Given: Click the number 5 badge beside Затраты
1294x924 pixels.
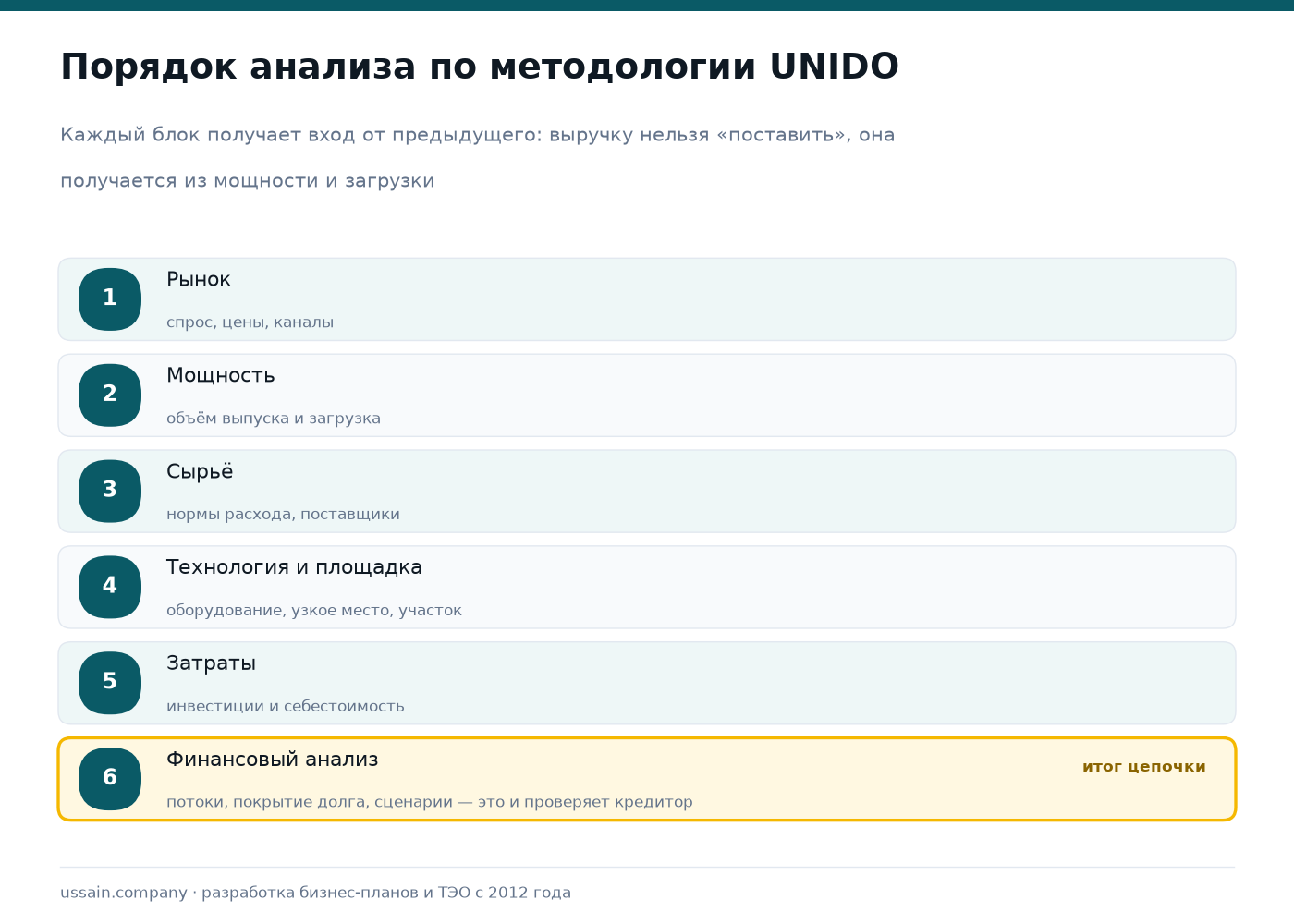Looking at the screenshot, I should click(110, 683).
